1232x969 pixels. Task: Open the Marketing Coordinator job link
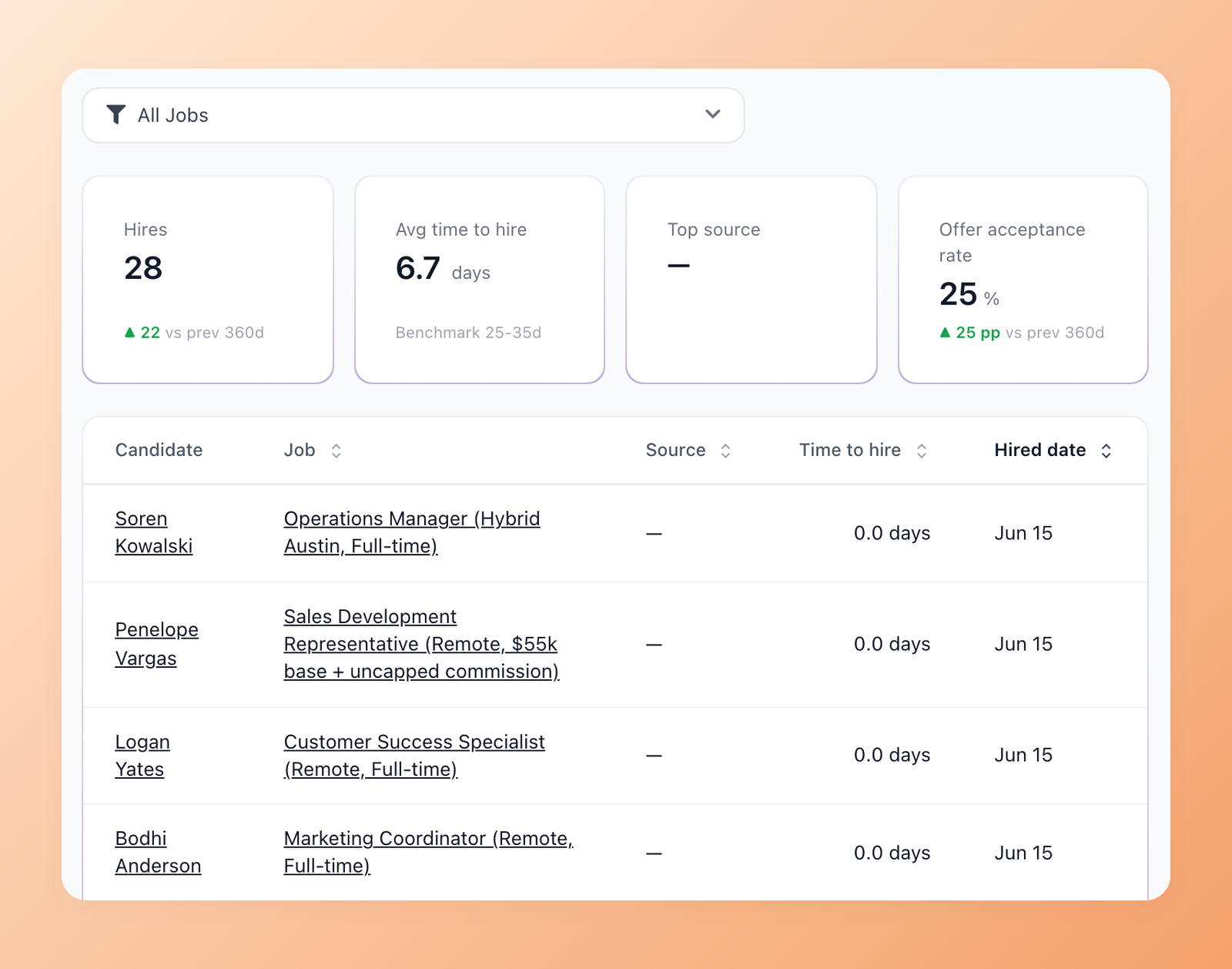[429, 852]
